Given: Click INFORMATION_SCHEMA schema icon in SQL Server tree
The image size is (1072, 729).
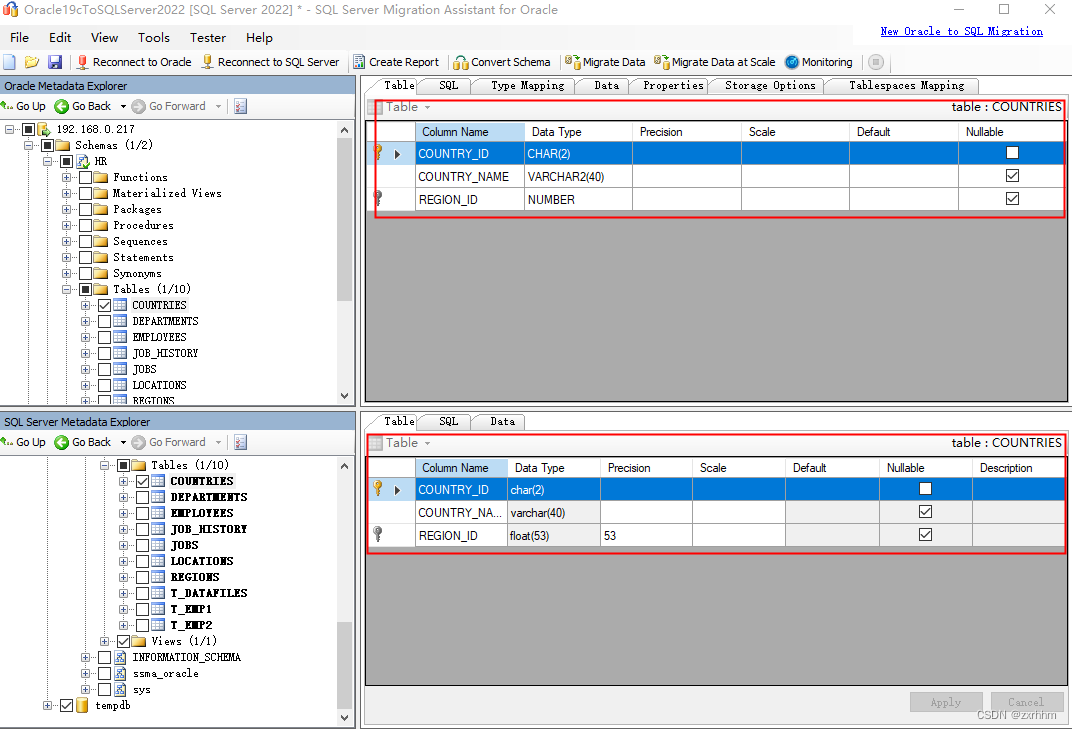Looking at the screenshot, I should pos(120,657).
